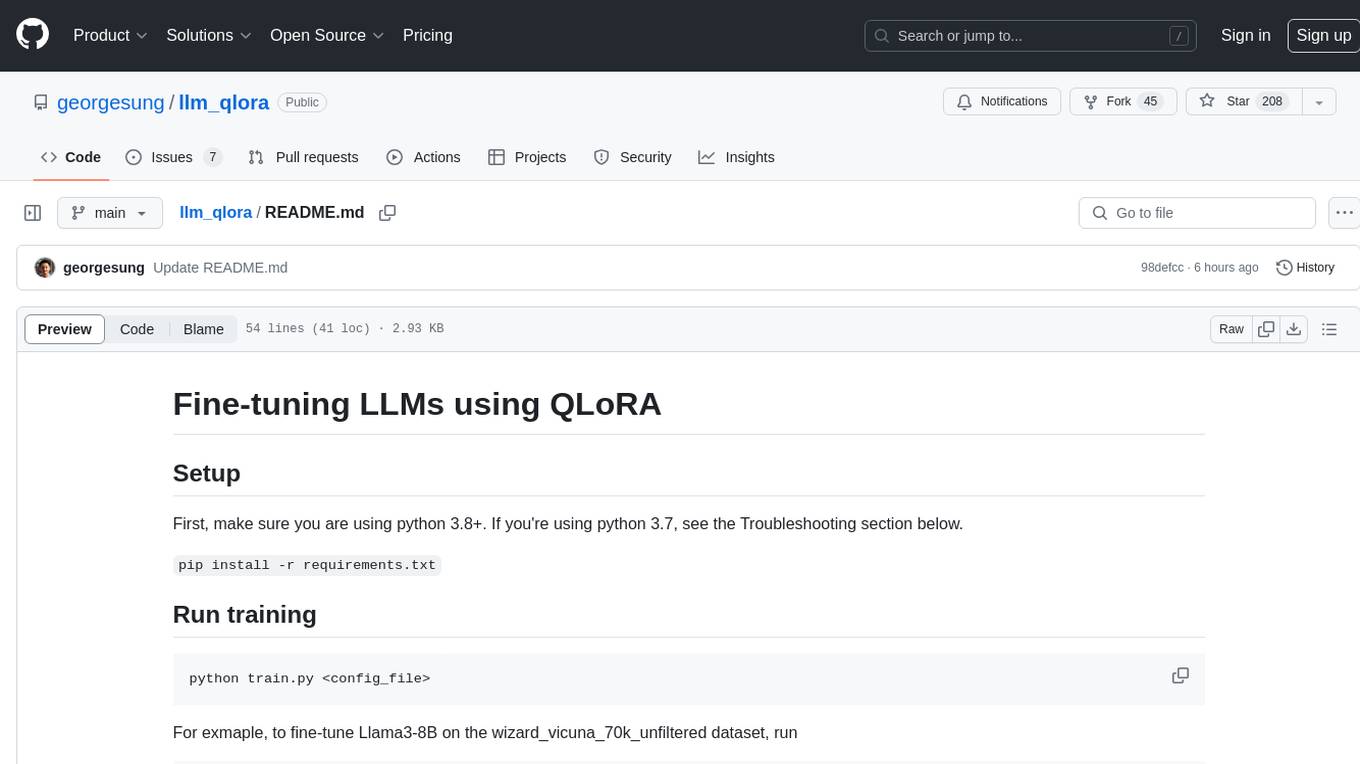Viewport: 1360px width, 764px height.
Task: Select the Preview view toggle
Action: (65, 329)
